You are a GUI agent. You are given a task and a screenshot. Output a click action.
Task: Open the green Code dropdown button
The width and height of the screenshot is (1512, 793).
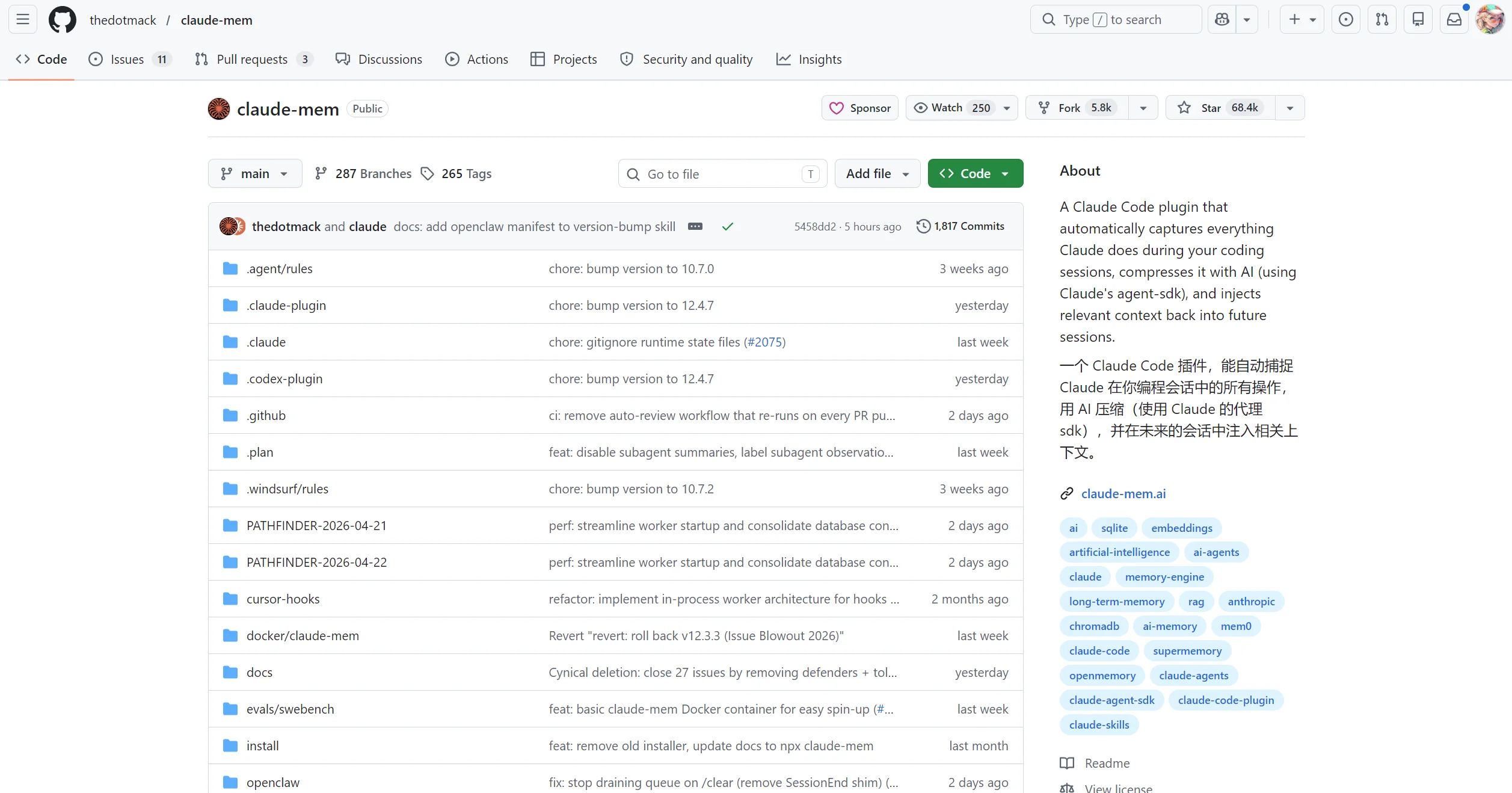[x=975, y=174]
